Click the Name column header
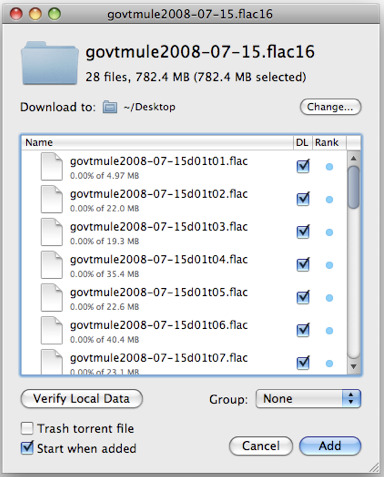Viewport: 384px width, 477px height. pos(157,143)
